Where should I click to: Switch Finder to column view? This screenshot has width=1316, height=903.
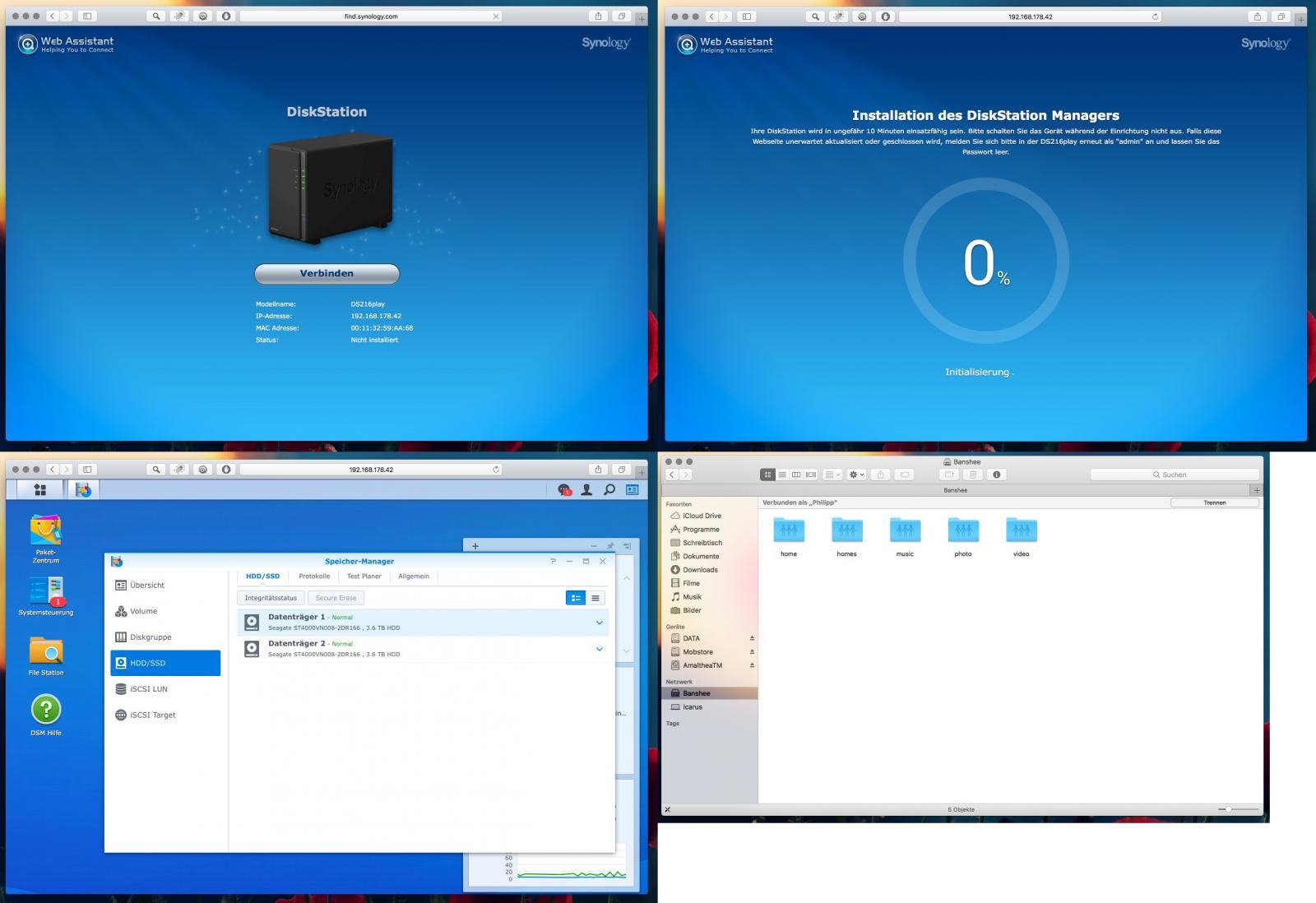coord(796,475)
